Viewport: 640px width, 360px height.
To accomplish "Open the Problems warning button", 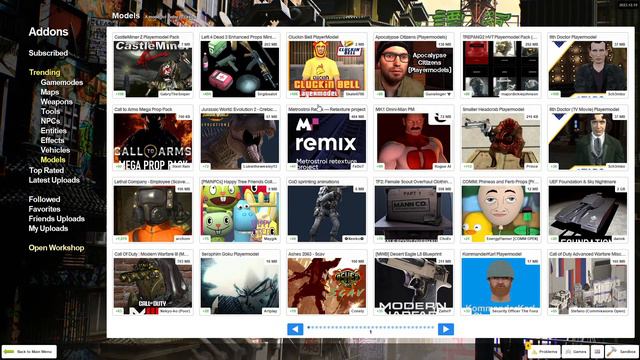I will coord(545,351).
